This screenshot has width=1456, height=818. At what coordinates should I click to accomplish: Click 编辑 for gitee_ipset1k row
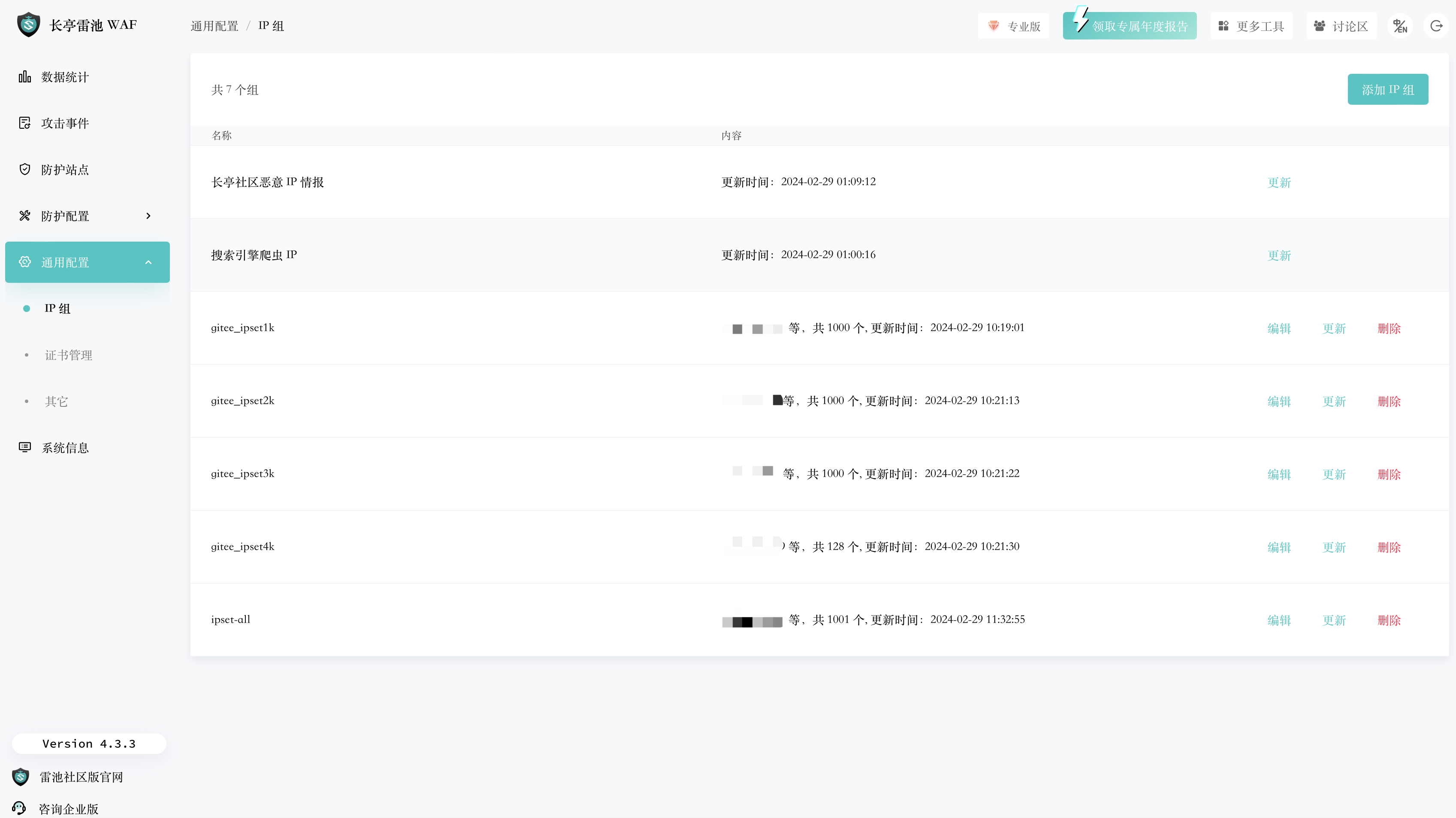tap(1278, 328)
